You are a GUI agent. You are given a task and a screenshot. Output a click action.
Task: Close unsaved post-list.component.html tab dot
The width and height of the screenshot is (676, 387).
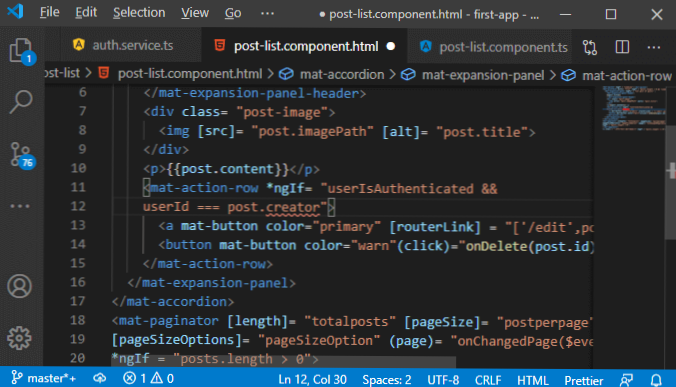pyautogui.click(x=391, y=46)
